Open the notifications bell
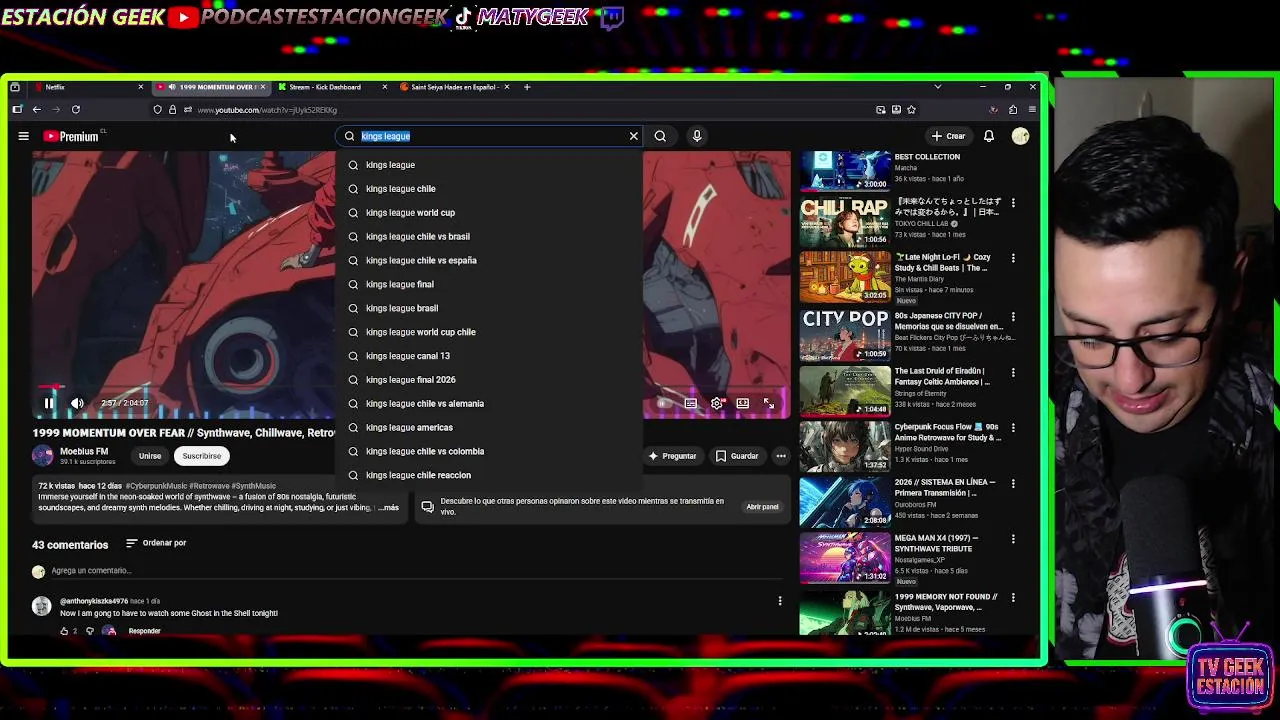 point(988,136)
